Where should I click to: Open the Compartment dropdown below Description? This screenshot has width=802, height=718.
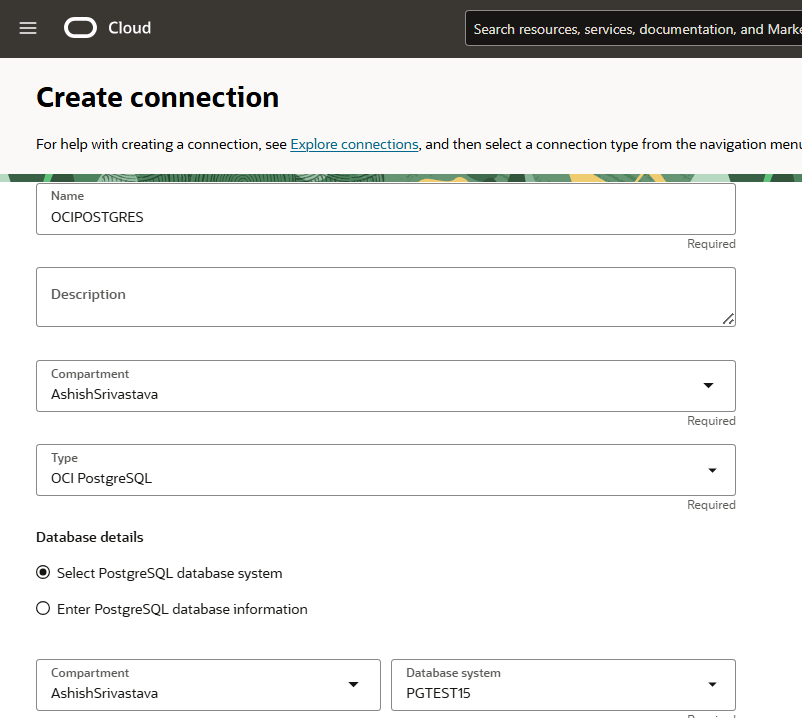pyautogui.click(x=385, y=386)
